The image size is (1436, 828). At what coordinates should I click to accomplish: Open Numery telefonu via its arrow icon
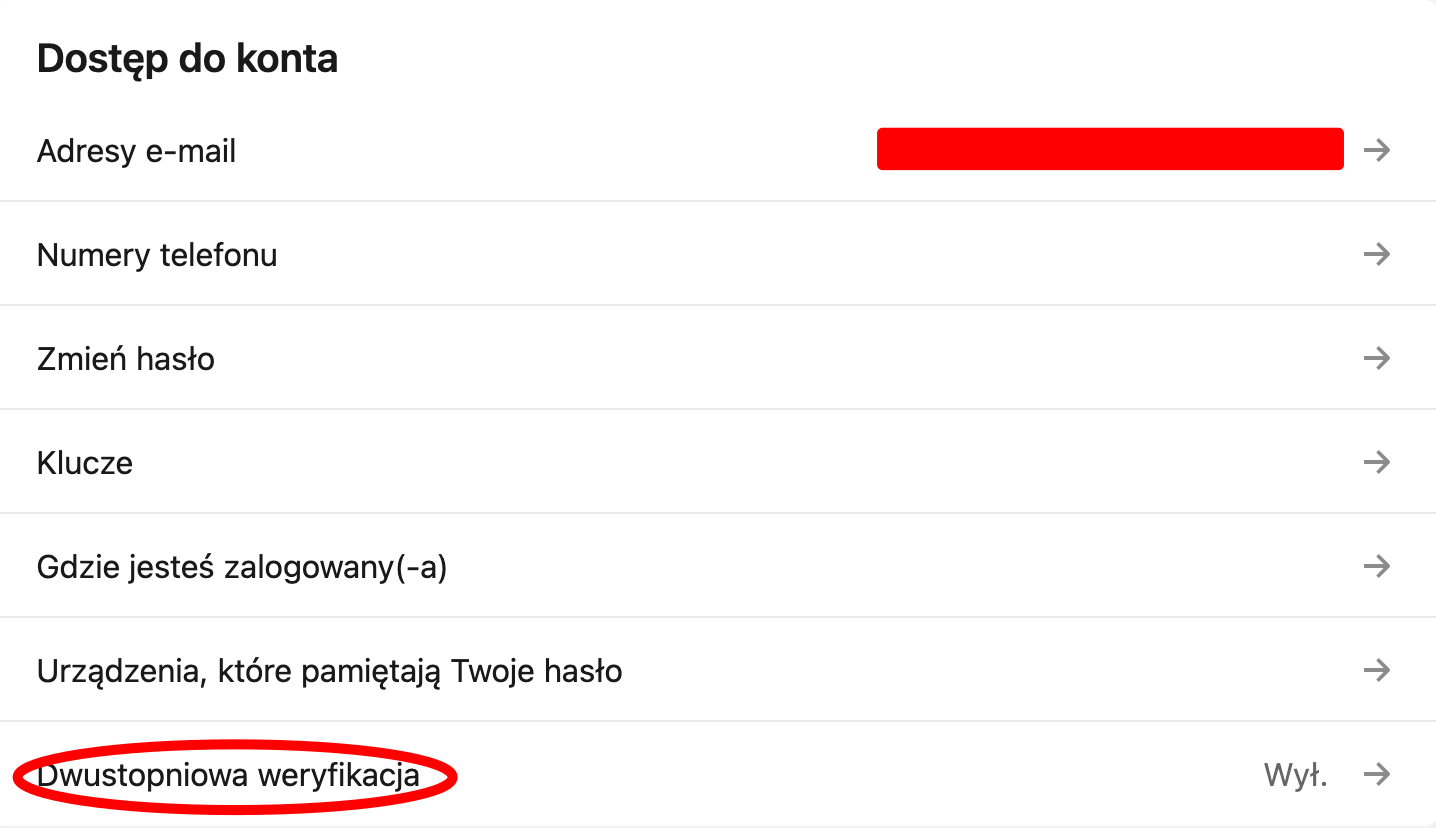[x=1377, y=255]
